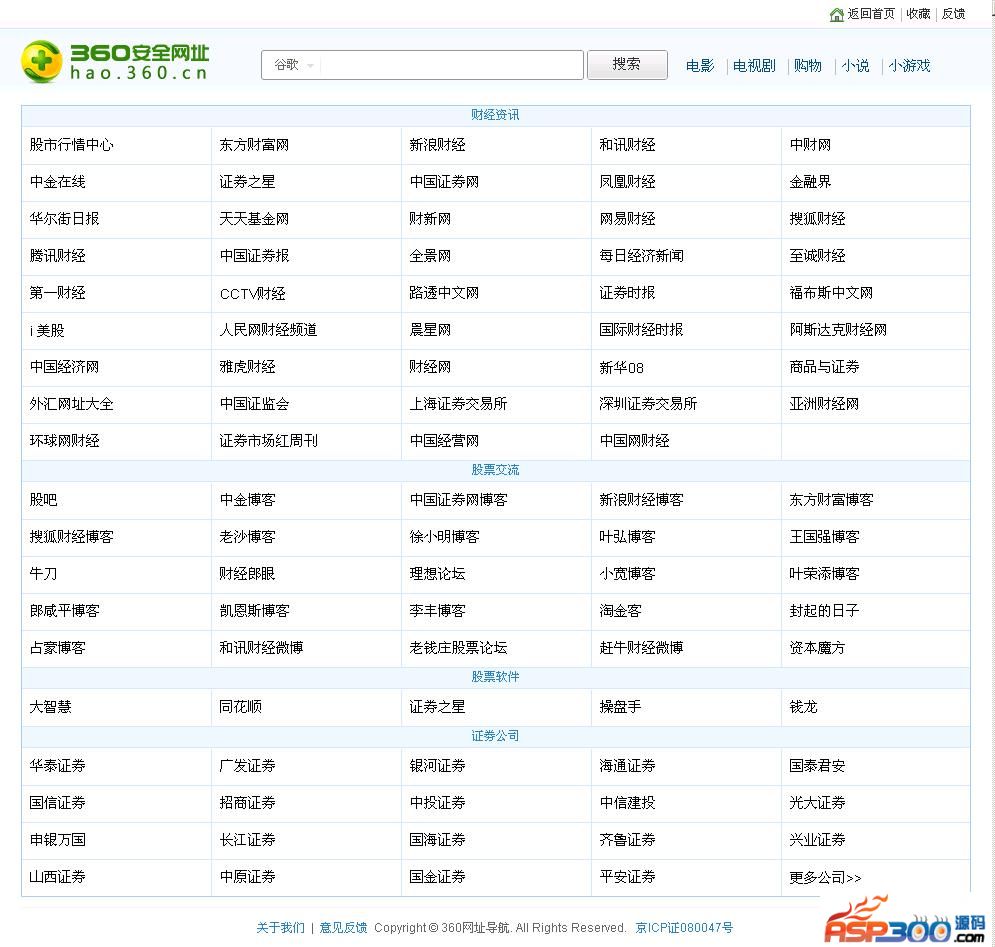Open 财经郎眼 link
The image size is (995, 947).
[247, 574]
